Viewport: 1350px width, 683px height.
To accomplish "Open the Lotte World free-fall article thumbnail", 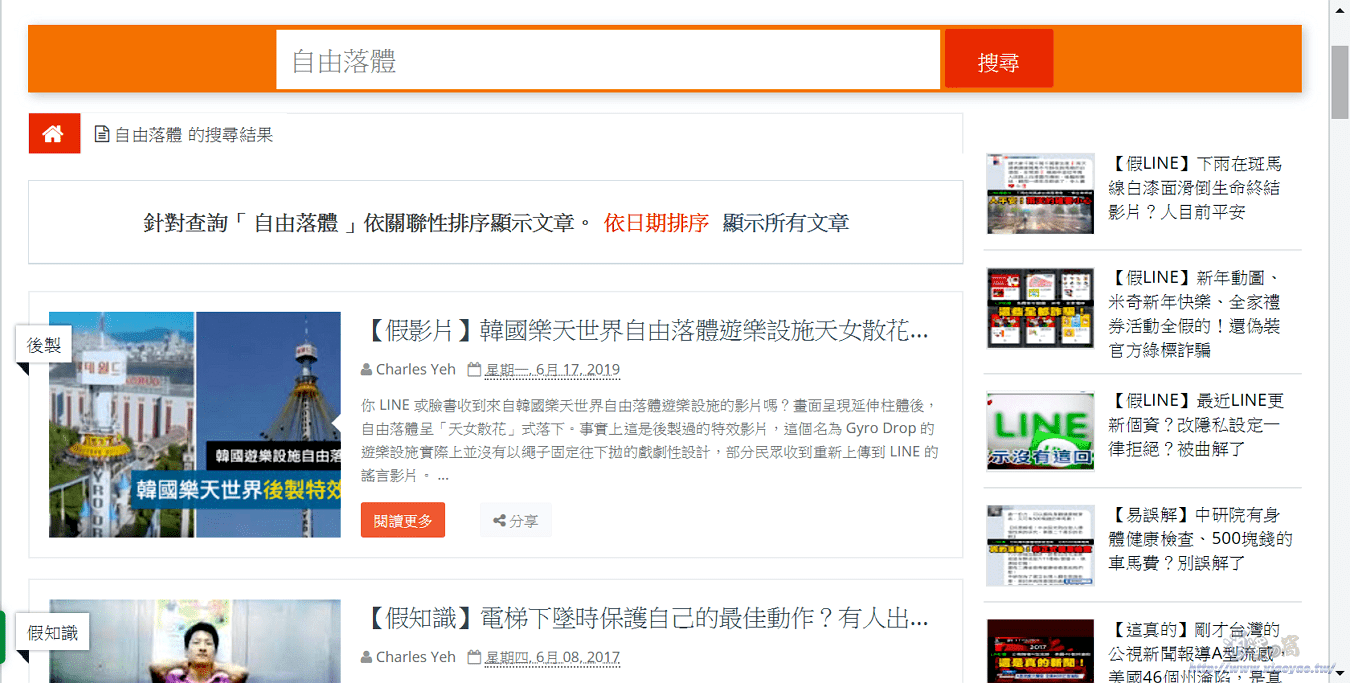I will (x=195, y=424).
